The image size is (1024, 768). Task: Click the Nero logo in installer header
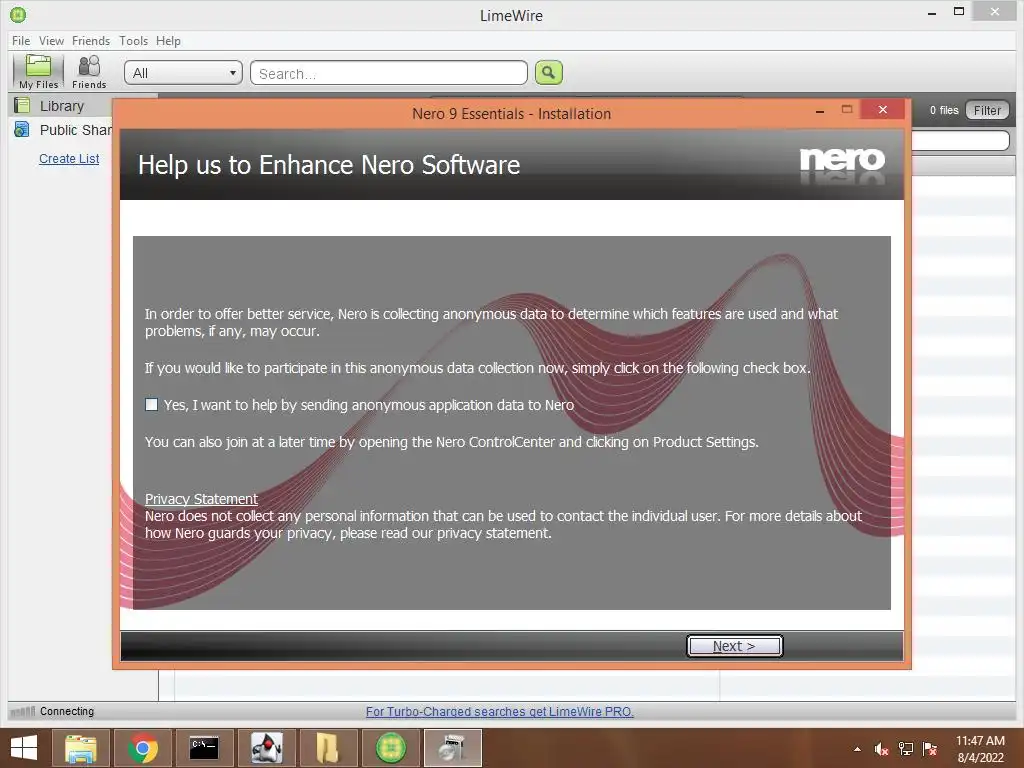pos(842,160)
